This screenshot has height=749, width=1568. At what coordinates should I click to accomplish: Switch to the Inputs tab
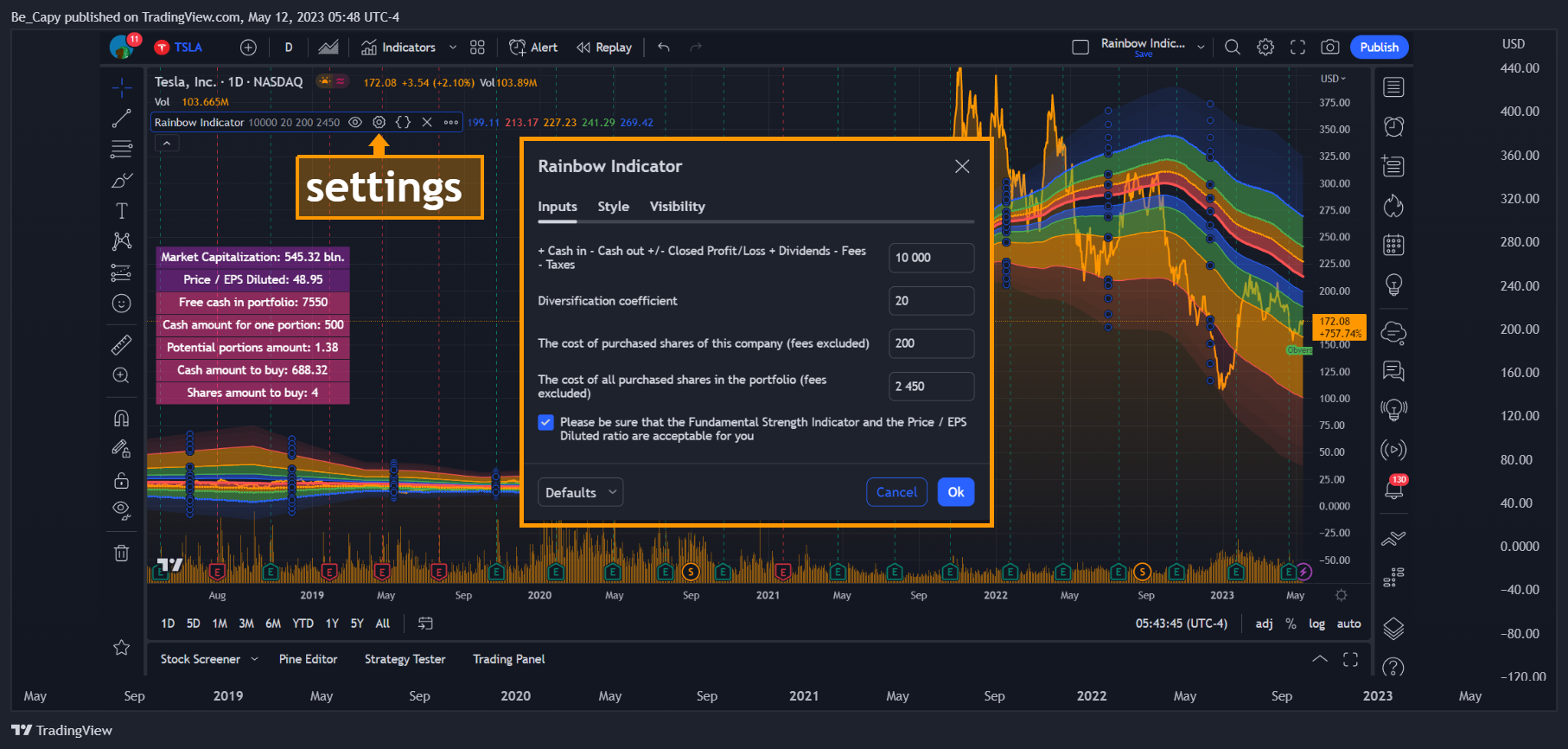click(x=558, y=207)
